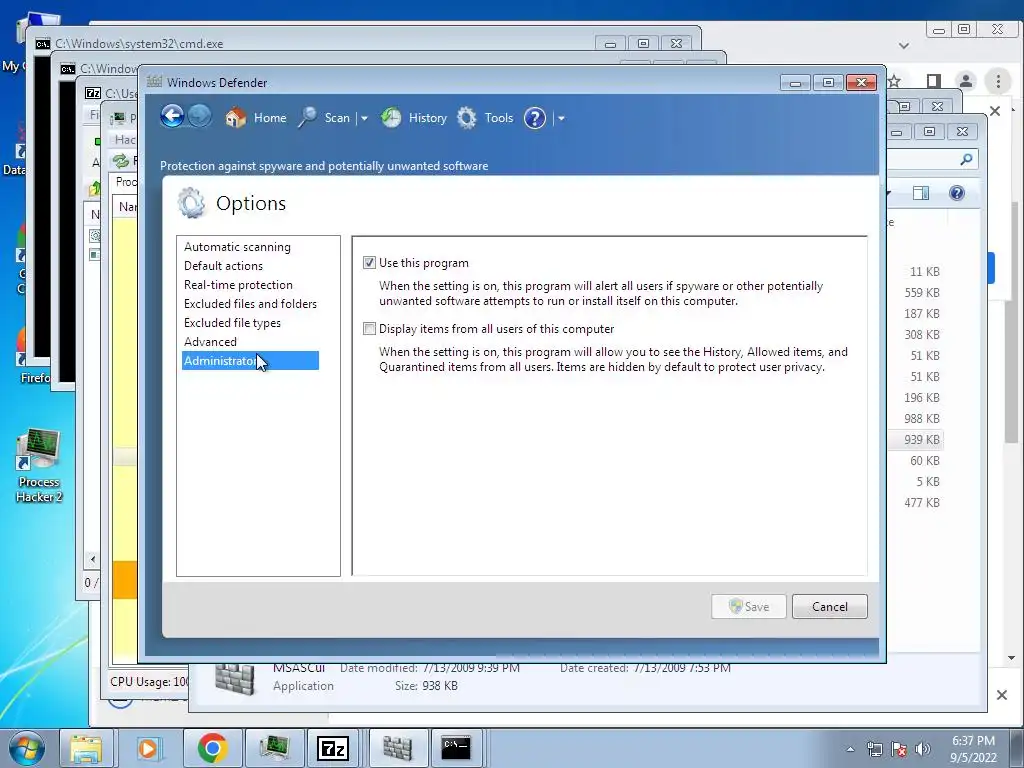
Task: Select the Options heading text
Action: click(251, 203)
